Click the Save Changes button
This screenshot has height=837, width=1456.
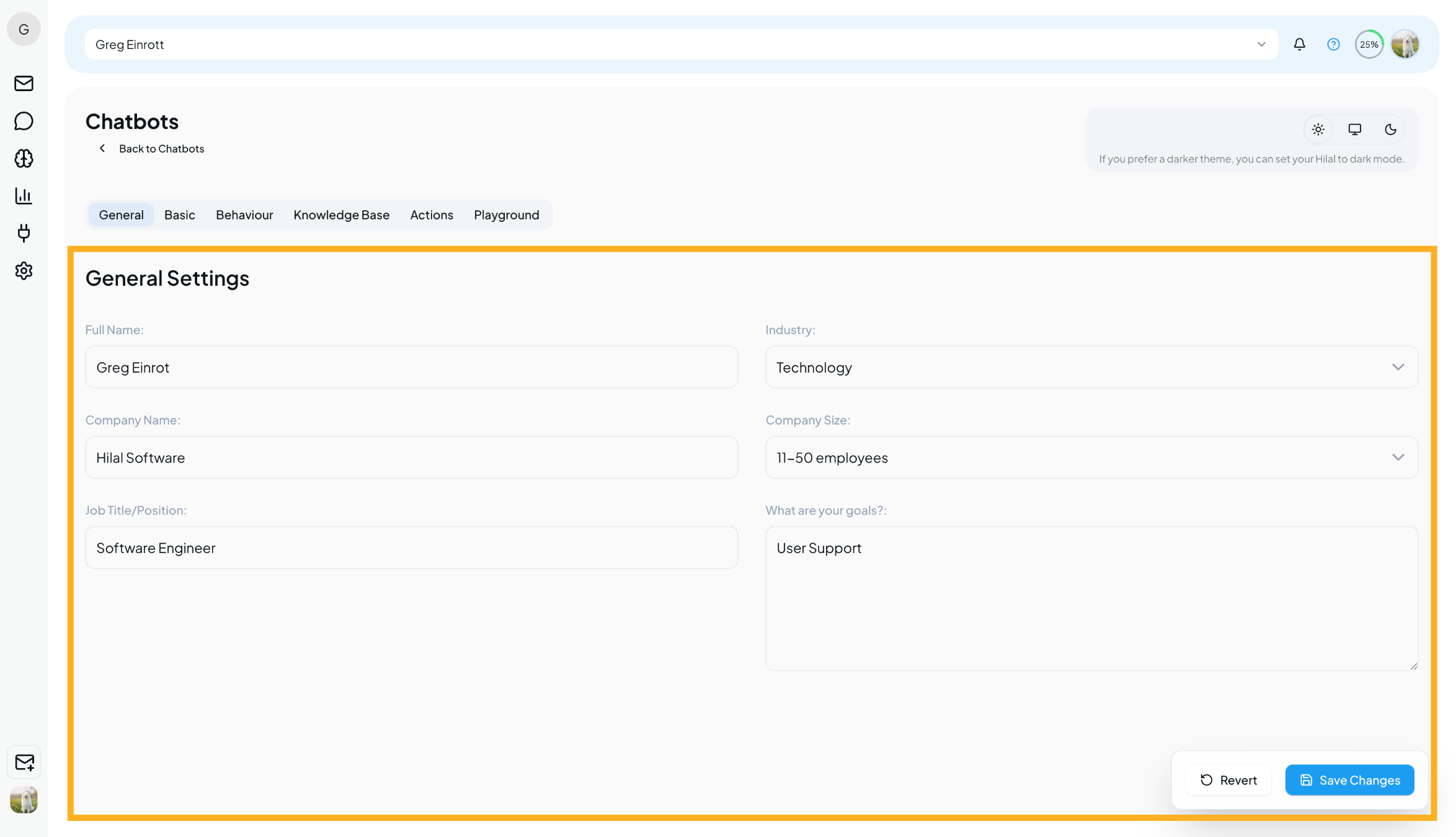coord(1349,780)
